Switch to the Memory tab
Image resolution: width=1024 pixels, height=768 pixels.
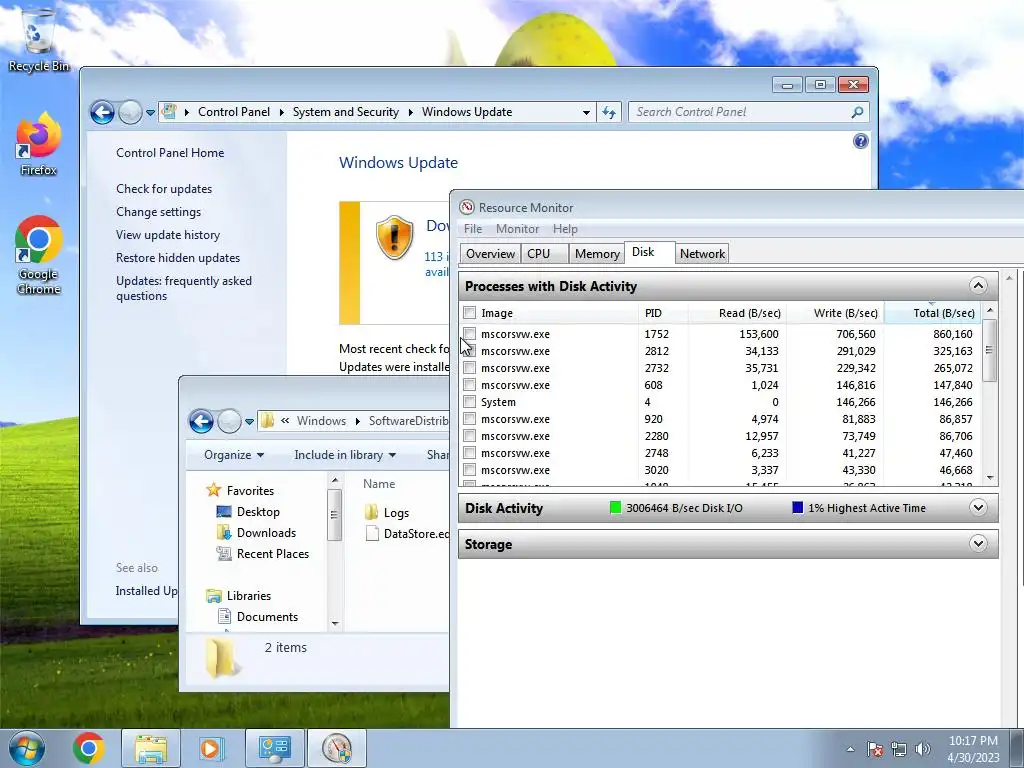tap(596, 253)
